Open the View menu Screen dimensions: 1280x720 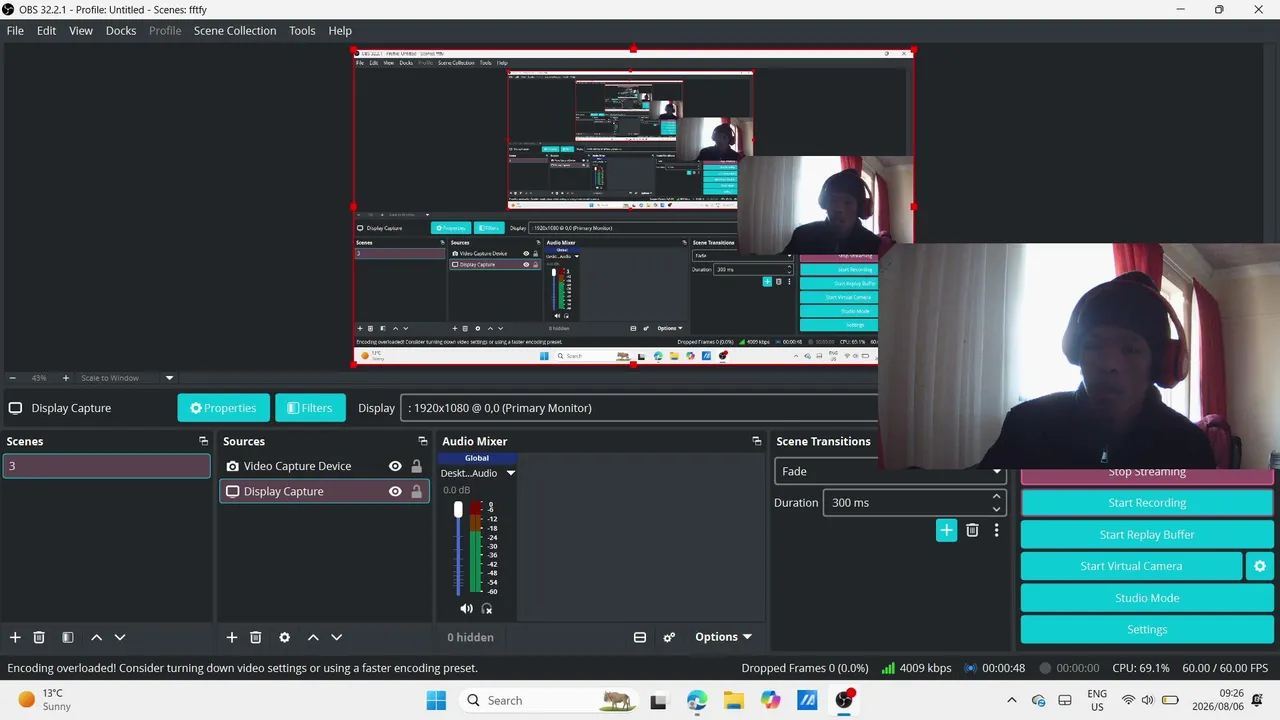click(x=81, y=31)
